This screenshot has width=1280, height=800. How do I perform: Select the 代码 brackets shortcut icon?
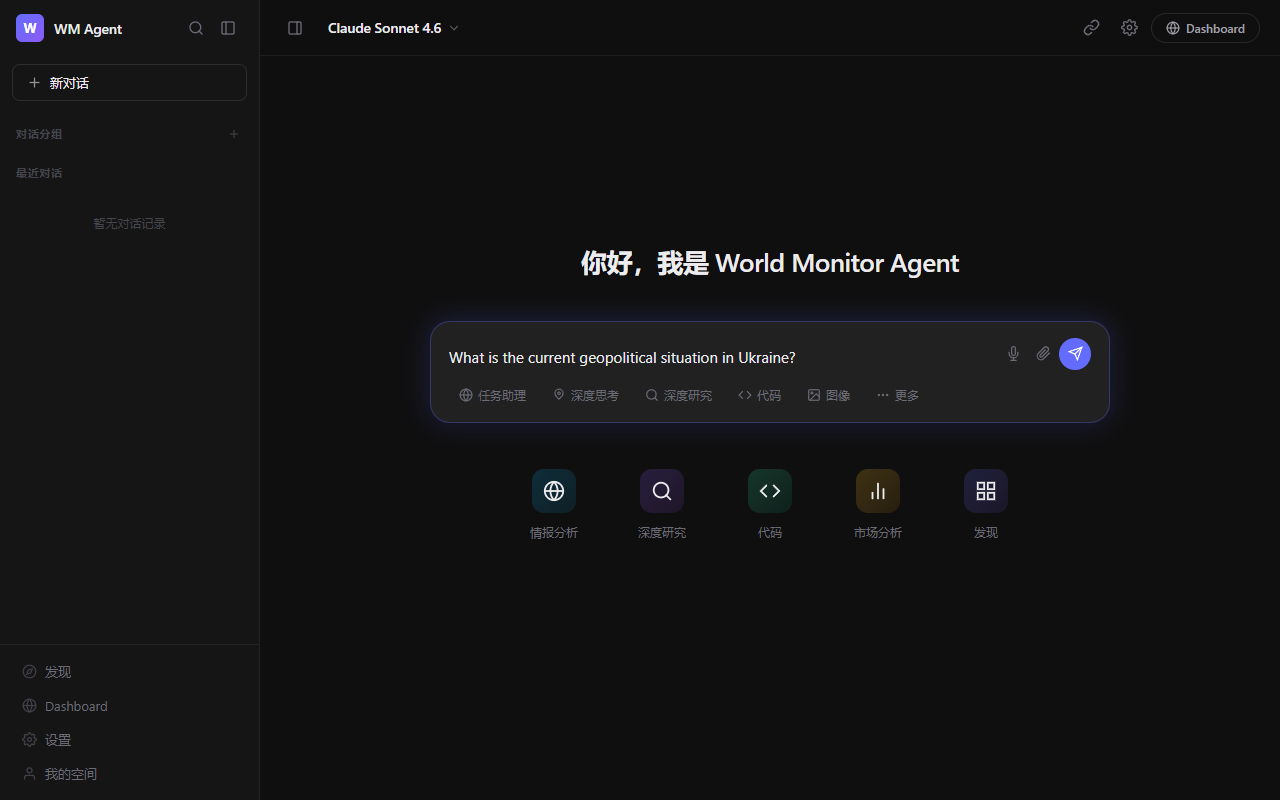[x=770, y=491]
